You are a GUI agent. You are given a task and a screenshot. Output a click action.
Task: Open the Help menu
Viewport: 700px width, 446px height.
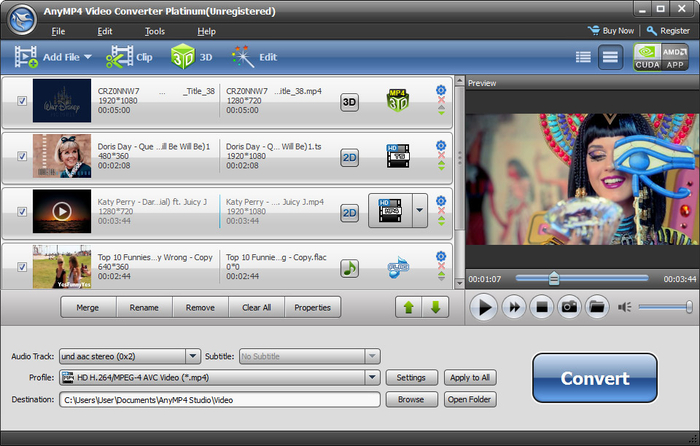click(206, 31)
